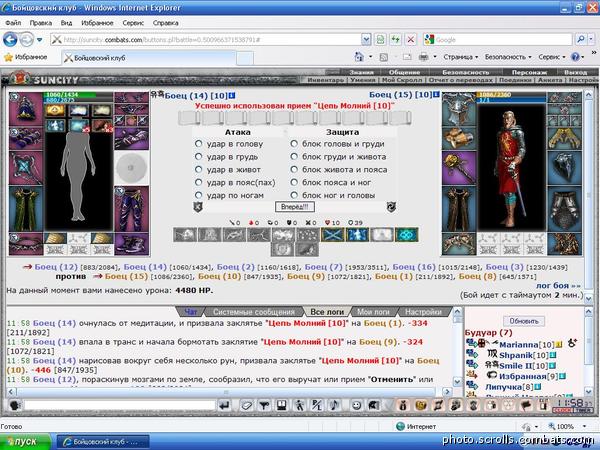Switch to Системные сообщения tab
This screenshot has height=450, width=600.
pyautogui.click(x=254, y=312)
